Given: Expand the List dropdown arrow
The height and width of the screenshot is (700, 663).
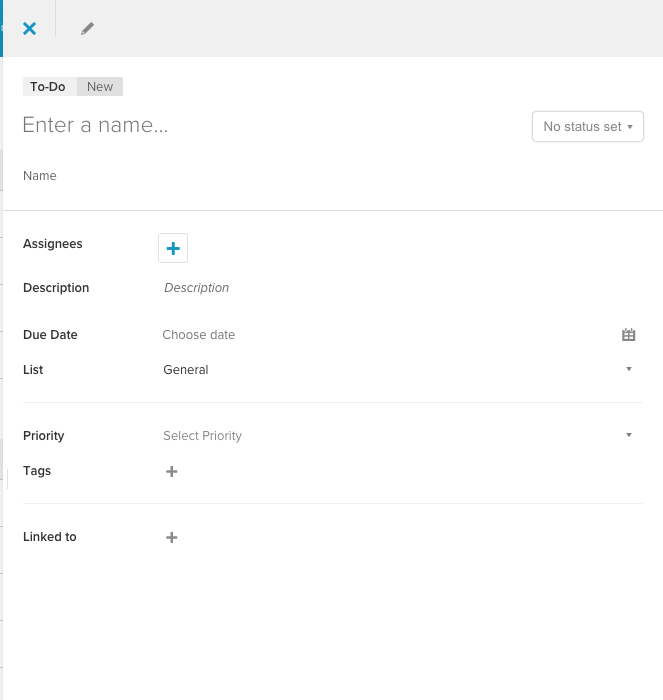Looking at the screenshot, I should coord(629,369).
